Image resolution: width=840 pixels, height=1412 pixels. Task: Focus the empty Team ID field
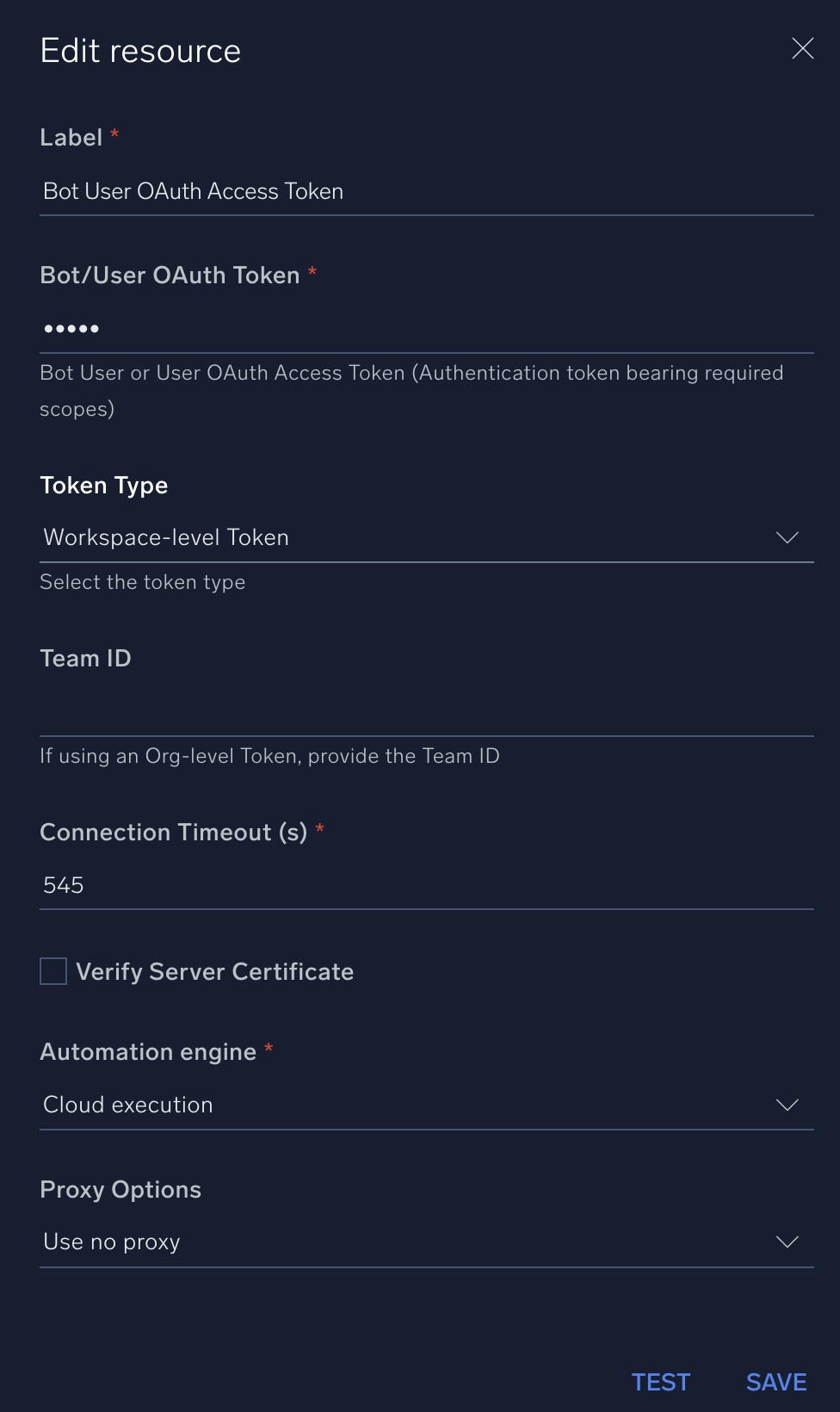click(426, 712)
